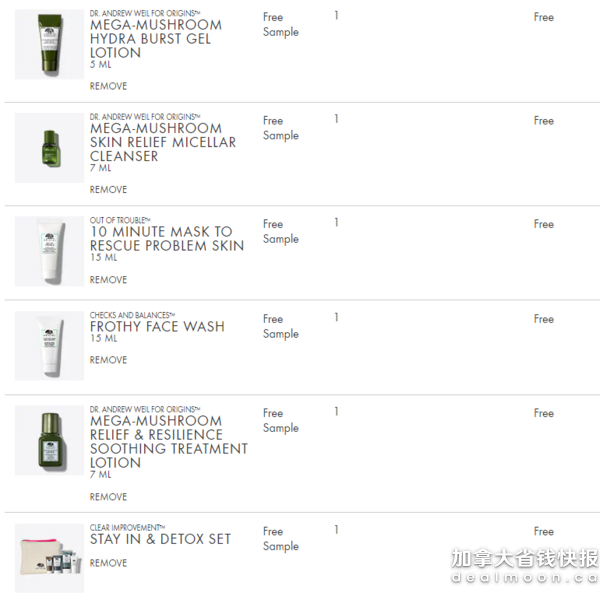Remove the 10 Minute Mask sample

[x=108, y=280]
